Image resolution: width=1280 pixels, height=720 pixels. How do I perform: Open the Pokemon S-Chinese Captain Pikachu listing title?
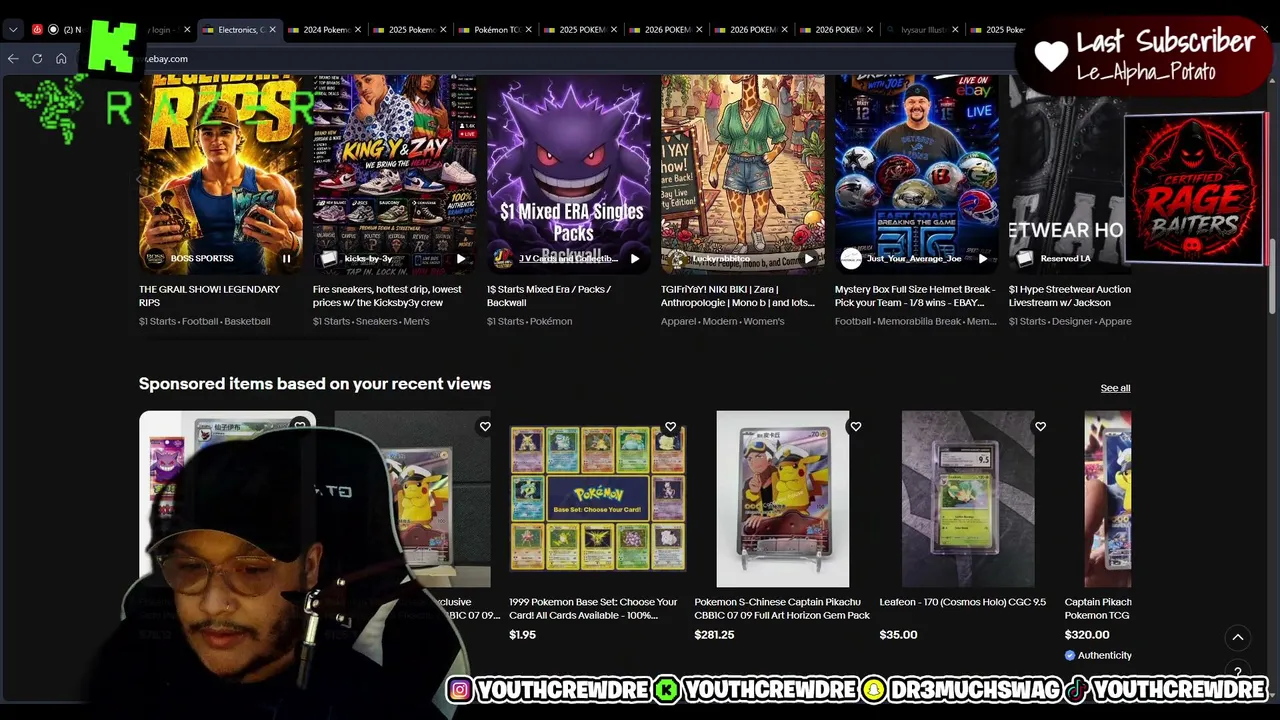(x=782, y=608)
